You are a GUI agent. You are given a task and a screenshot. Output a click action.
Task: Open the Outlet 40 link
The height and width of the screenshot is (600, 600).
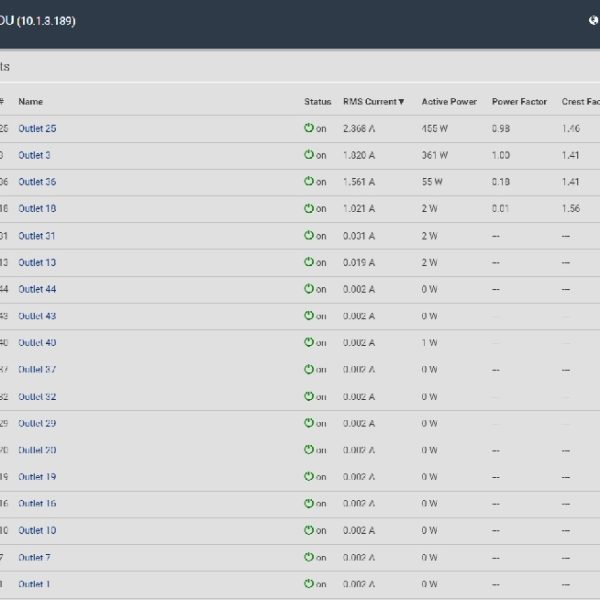point(37,342)
